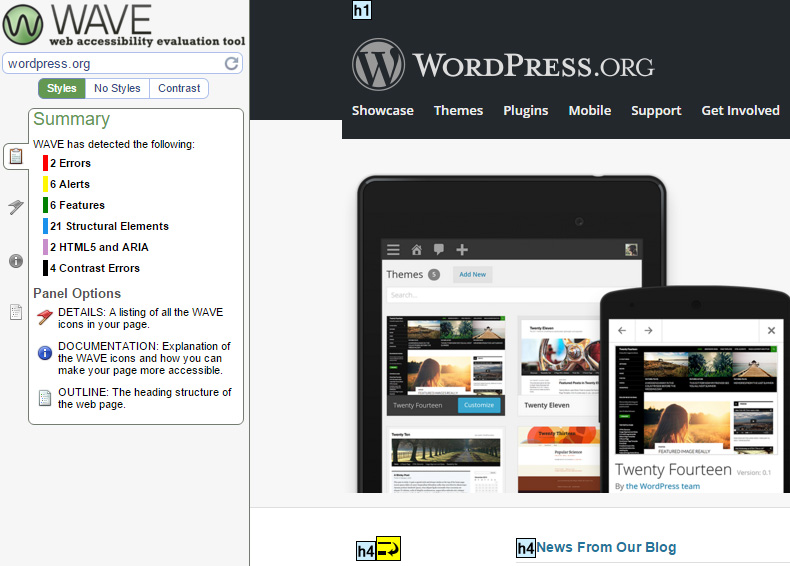Open the Support navigation item
The image size is (790, 566).
click(656, 111)
